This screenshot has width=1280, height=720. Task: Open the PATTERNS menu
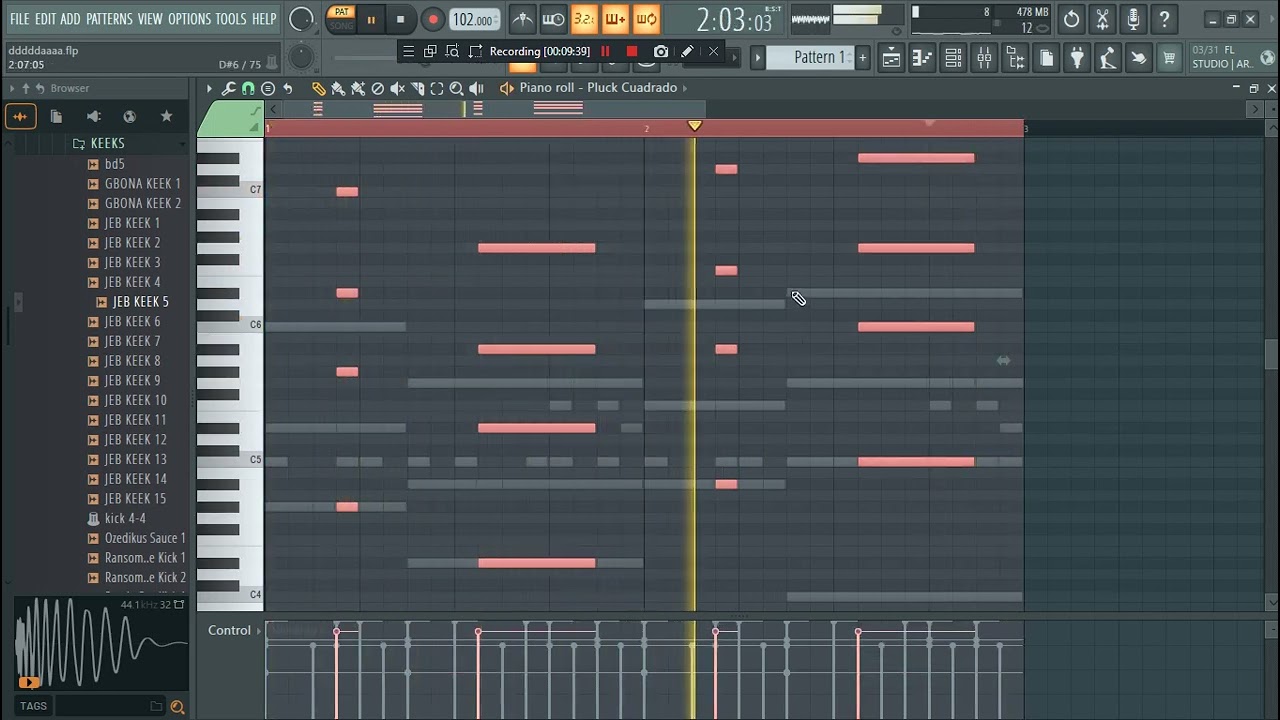tap(109, 19)
